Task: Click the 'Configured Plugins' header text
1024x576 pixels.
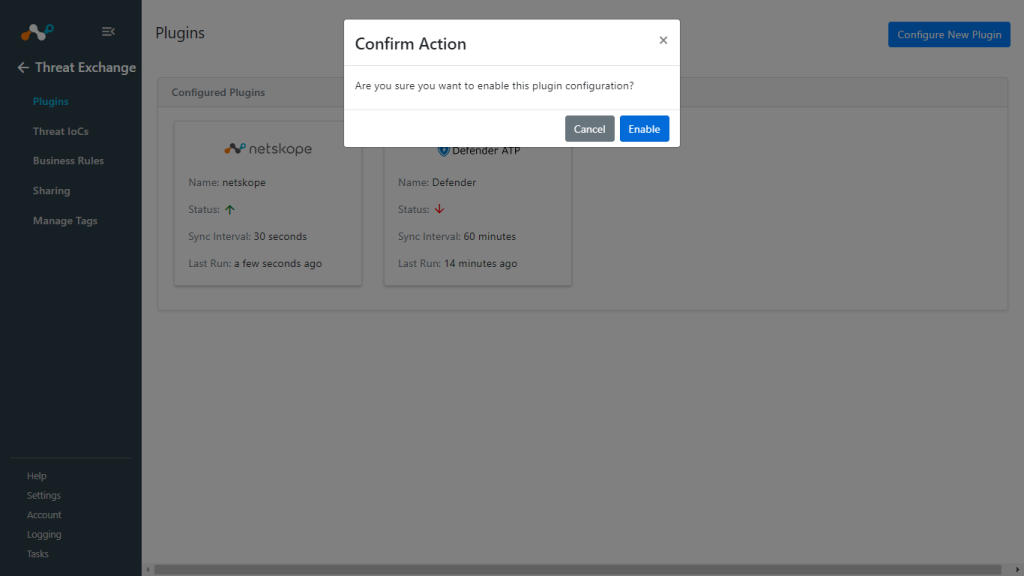Action: tap(218, 92)
